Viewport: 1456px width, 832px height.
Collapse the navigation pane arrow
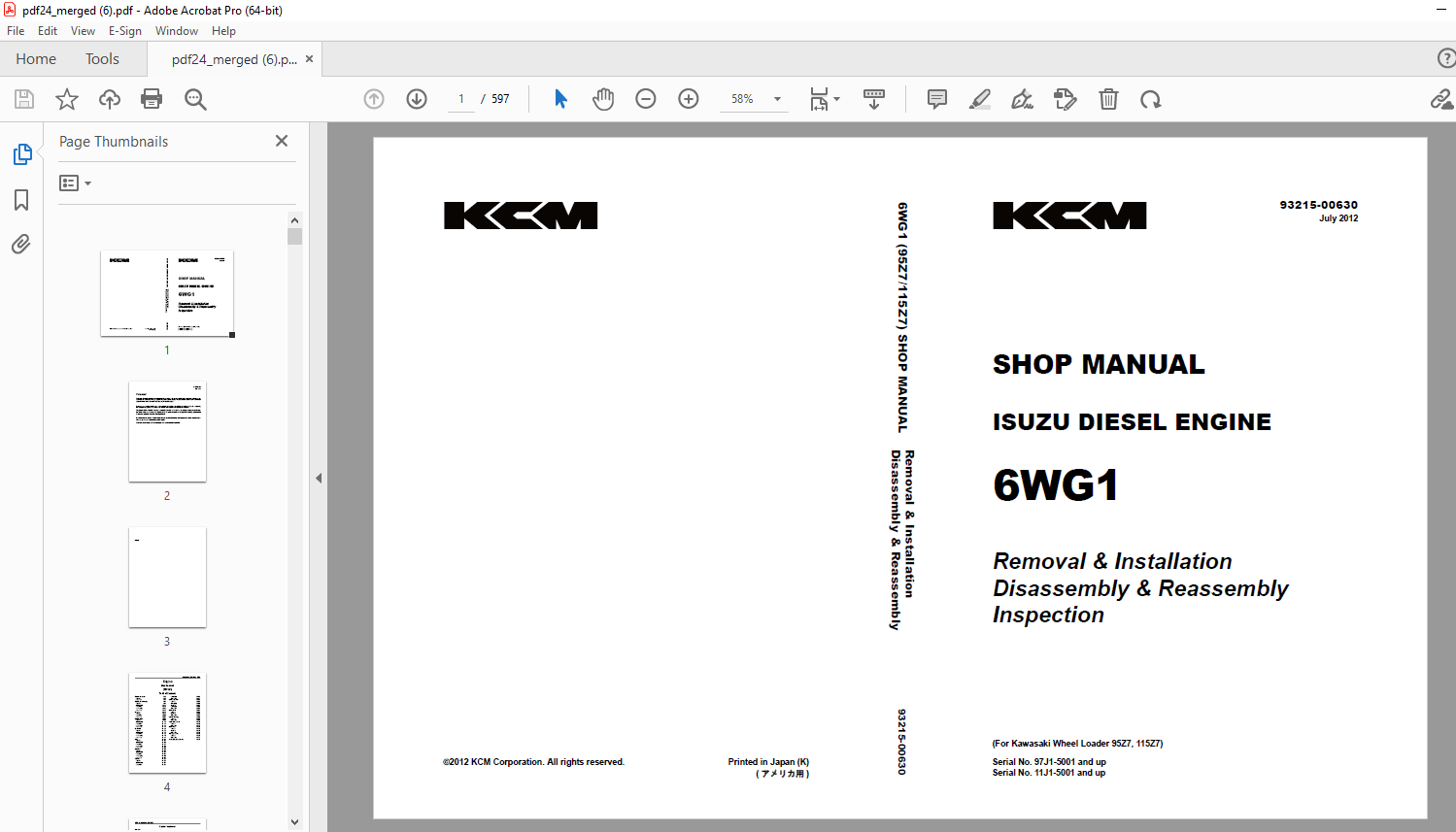(x=319, y=478)
